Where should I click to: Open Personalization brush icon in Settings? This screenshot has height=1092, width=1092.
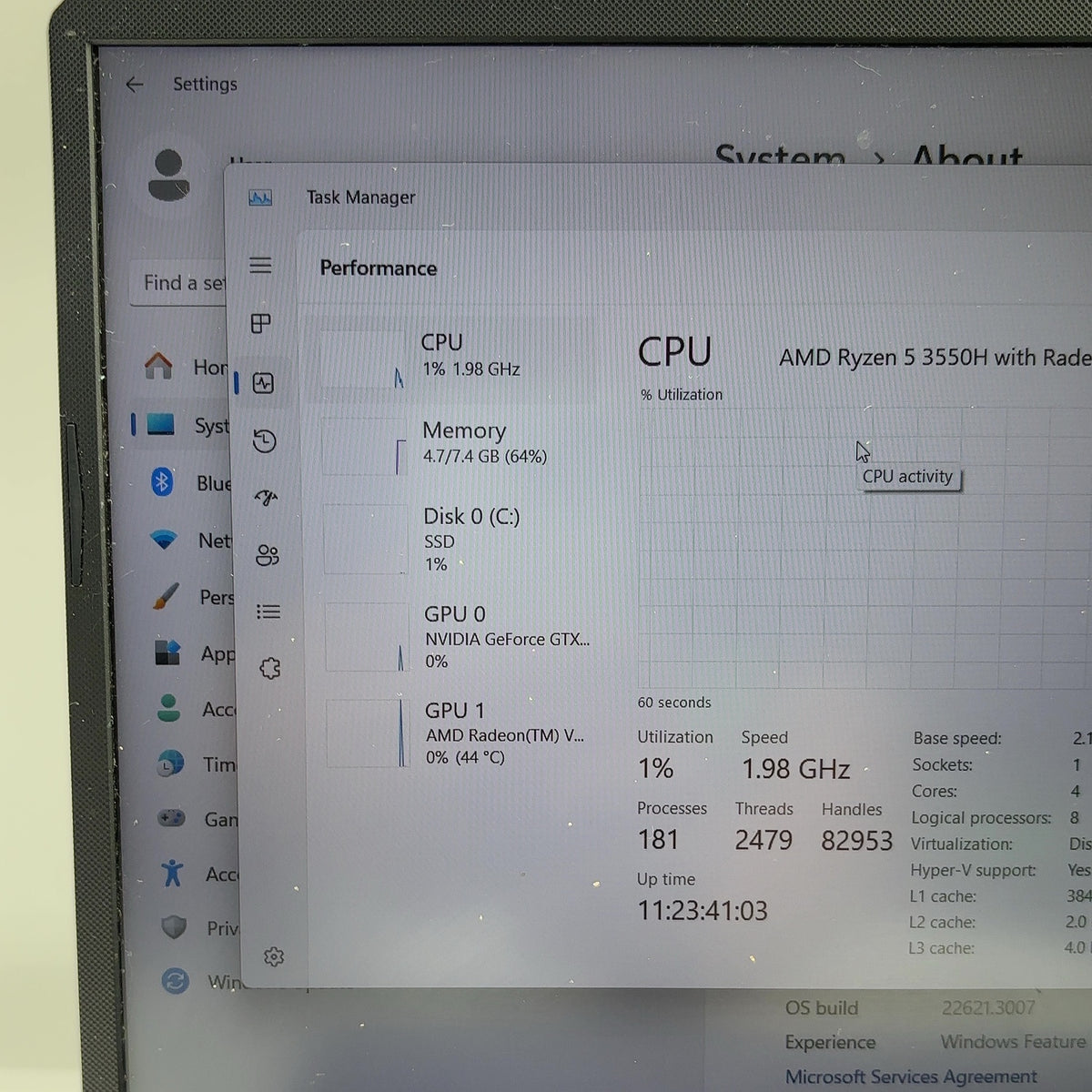(x=165, y=597)
